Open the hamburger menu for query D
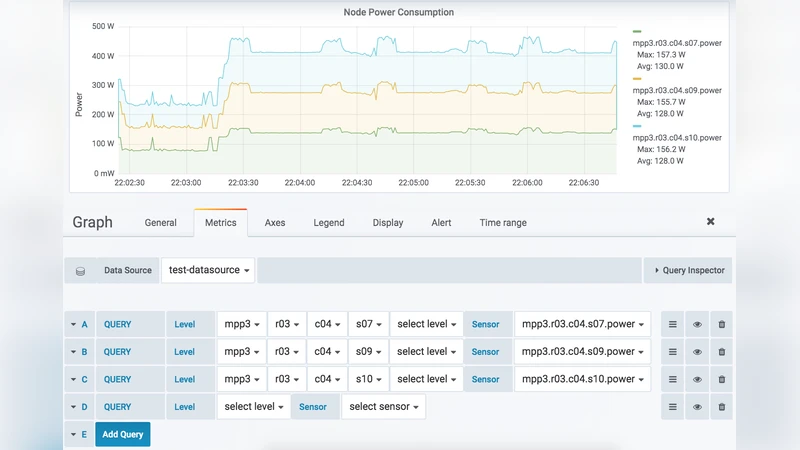Screen dimensions: 800x450 point(673,407)
